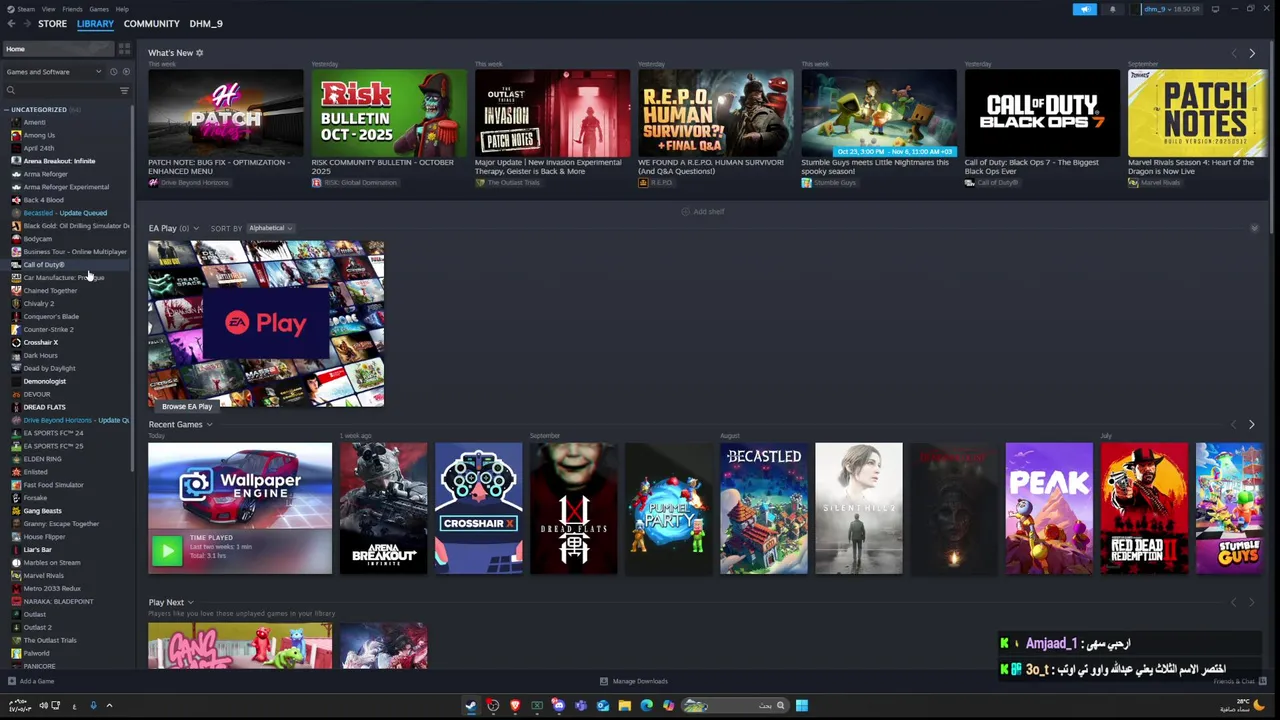
Task: Click the Steam announcements megaphone icon
Action: [x=1085, y=9]
